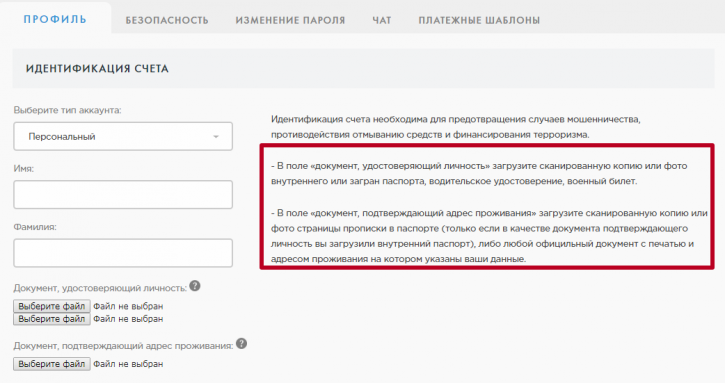The width and height of the screenshot is (725, 383).
Task: Click label Выберите тип аккаунта
Action: [x=68, y=111]
